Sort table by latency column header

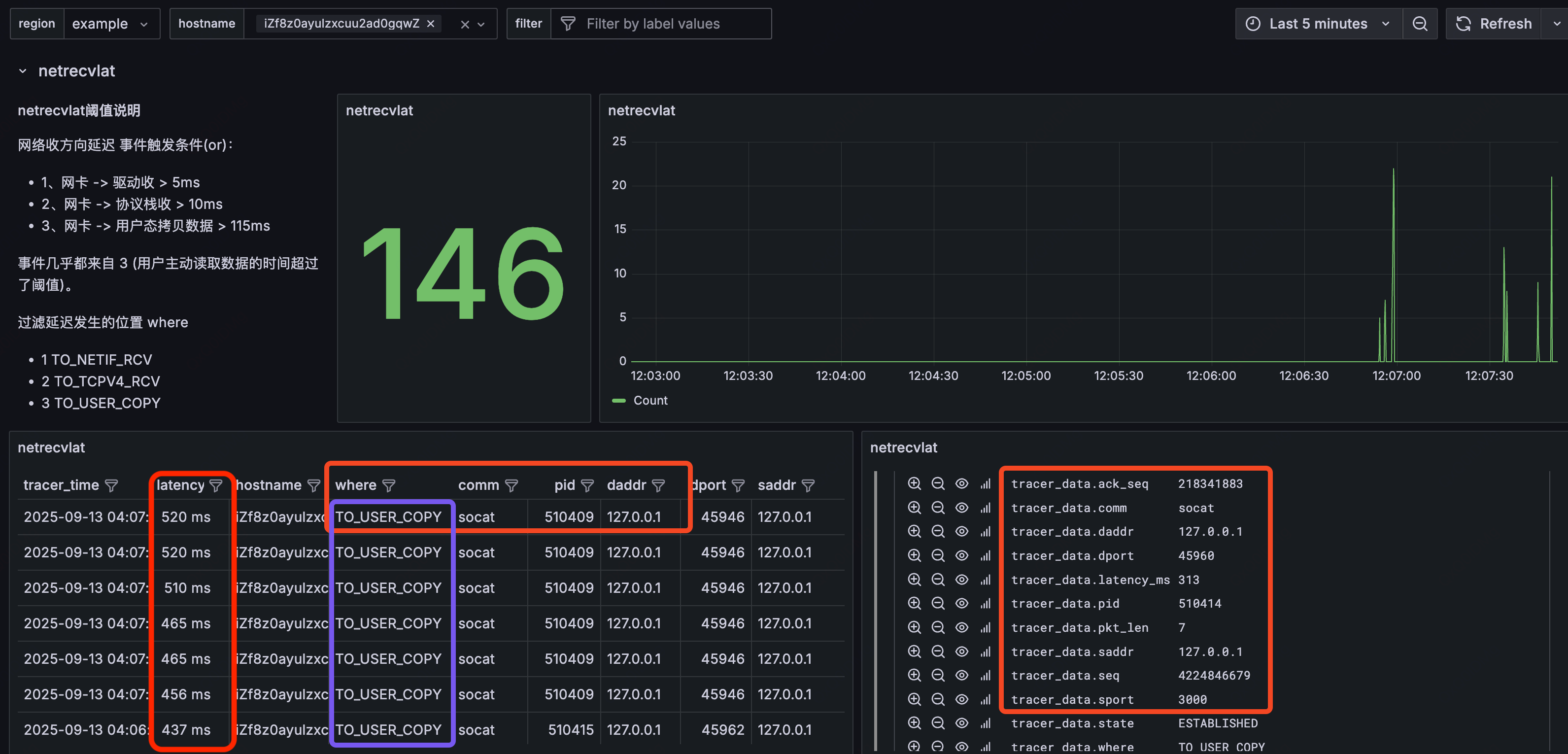[x=180, y=485]
